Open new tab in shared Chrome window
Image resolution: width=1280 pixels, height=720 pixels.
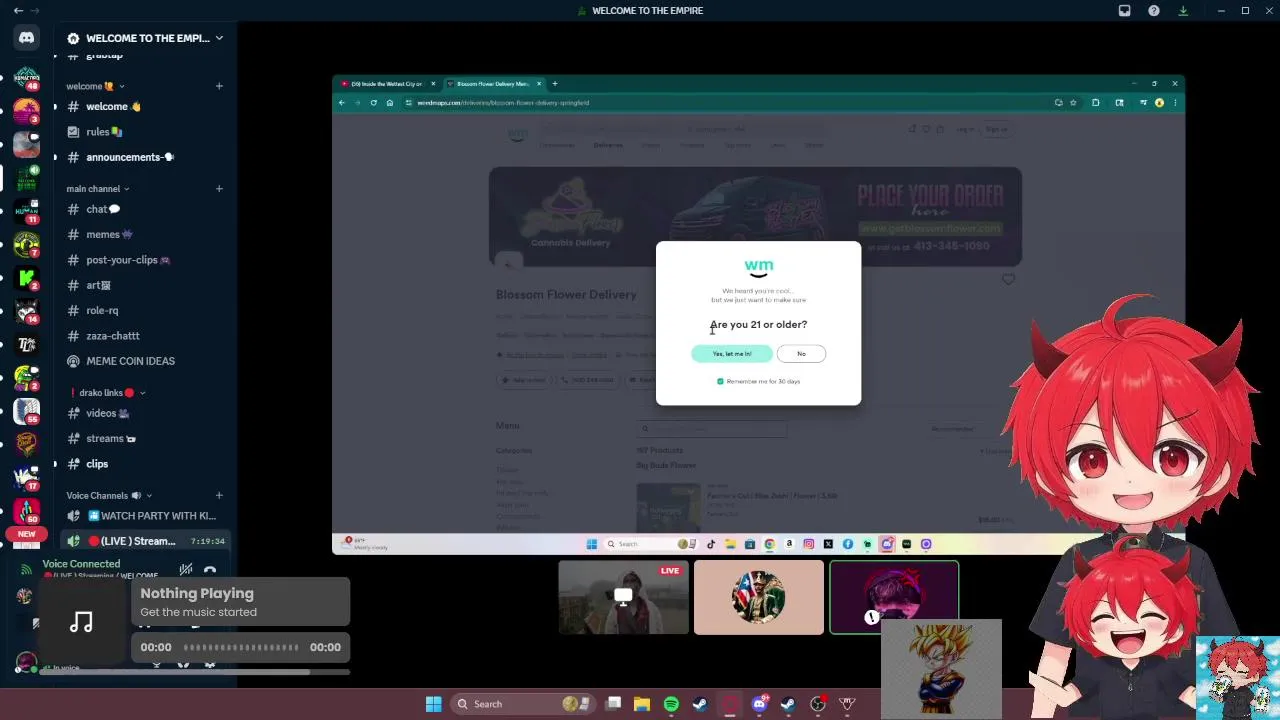pyautogui.click(x=555, y=84)
